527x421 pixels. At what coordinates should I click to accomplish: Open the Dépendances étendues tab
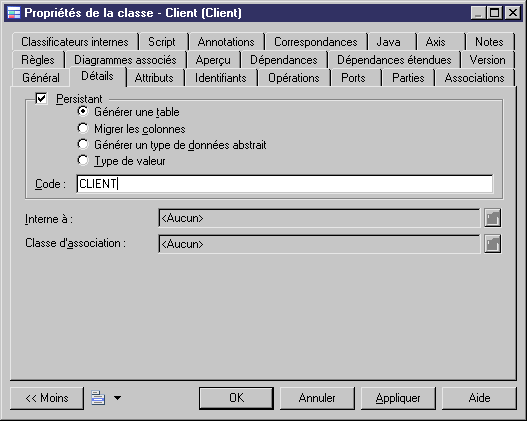394,60
